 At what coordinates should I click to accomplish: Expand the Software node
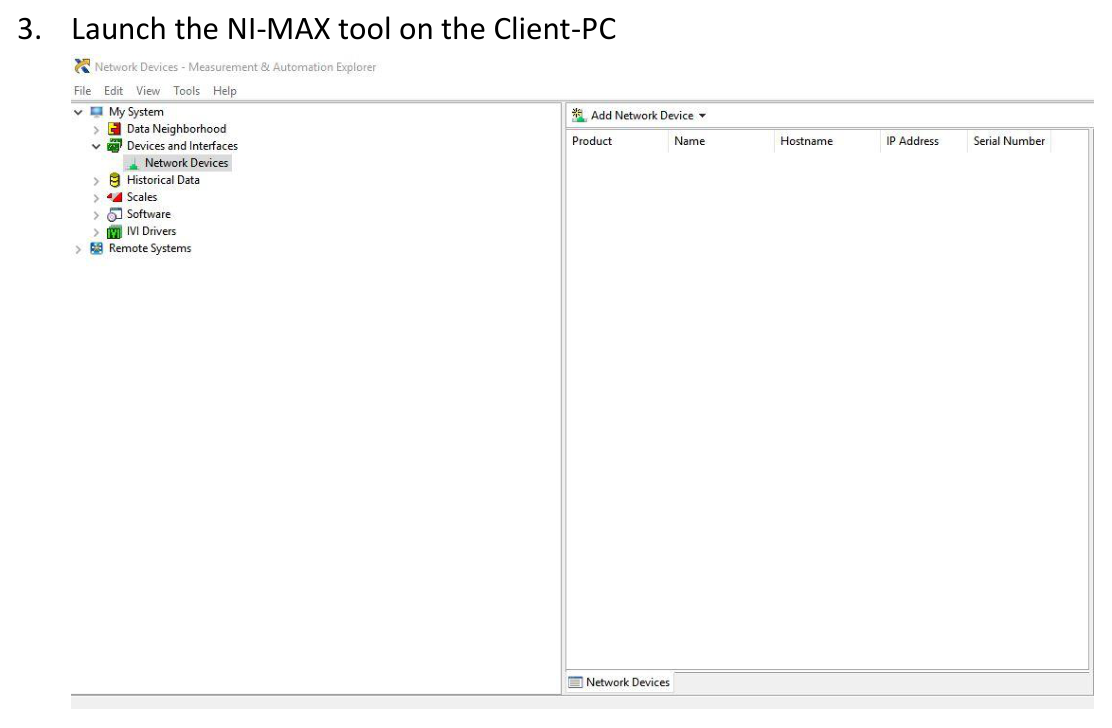tap(96, 215)
